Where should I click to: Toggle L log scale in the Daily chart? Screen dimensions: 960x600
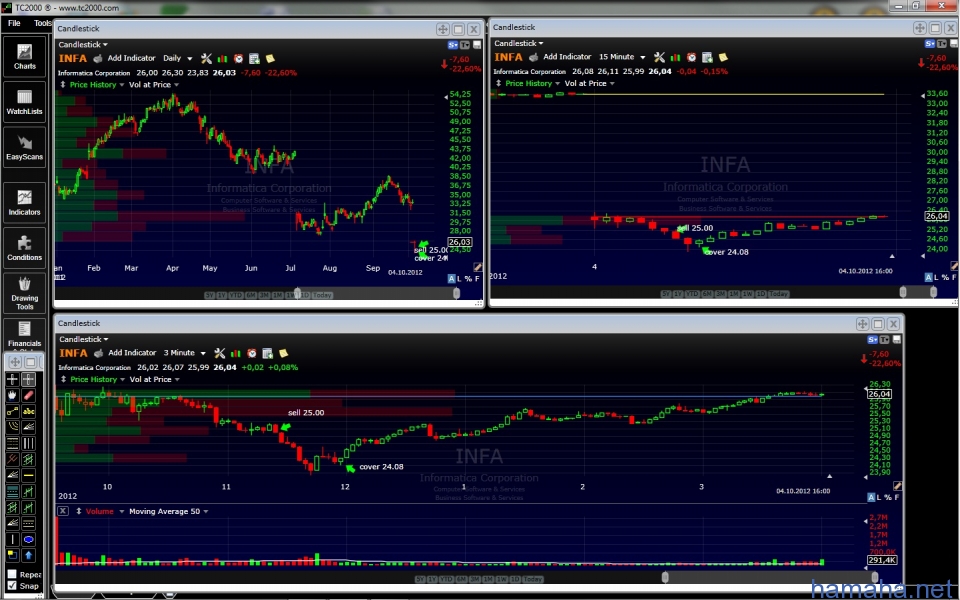pos(460,279)
